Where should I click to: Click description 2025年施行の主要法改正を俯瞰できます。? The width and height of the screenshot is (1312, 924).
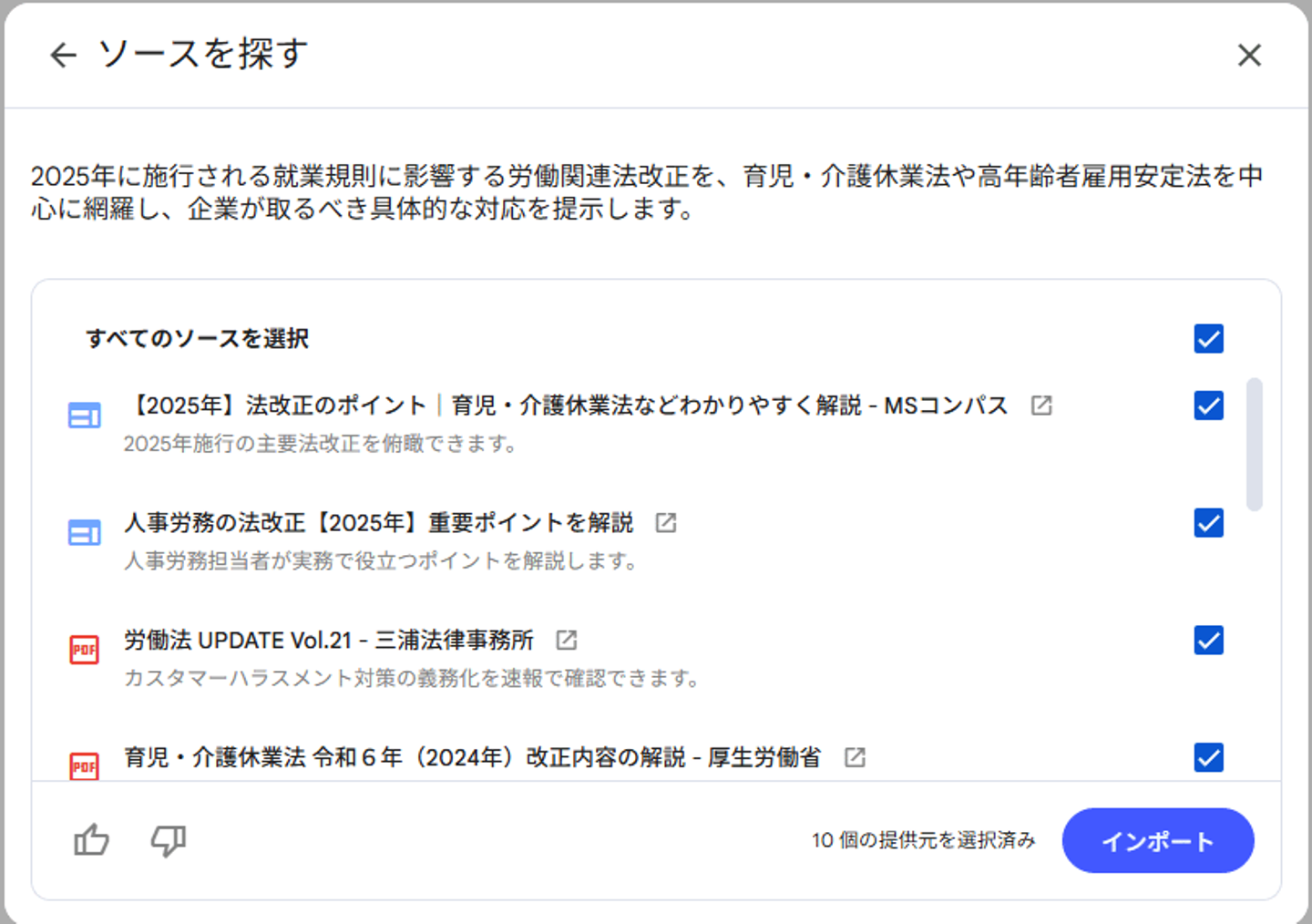click(x=321, y=444)
